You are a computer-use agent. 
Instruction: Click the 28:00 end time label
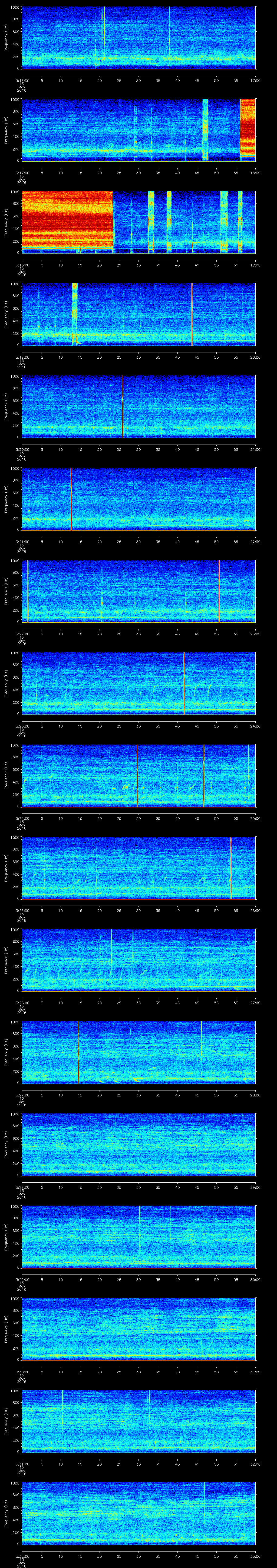click(256, 1095)
